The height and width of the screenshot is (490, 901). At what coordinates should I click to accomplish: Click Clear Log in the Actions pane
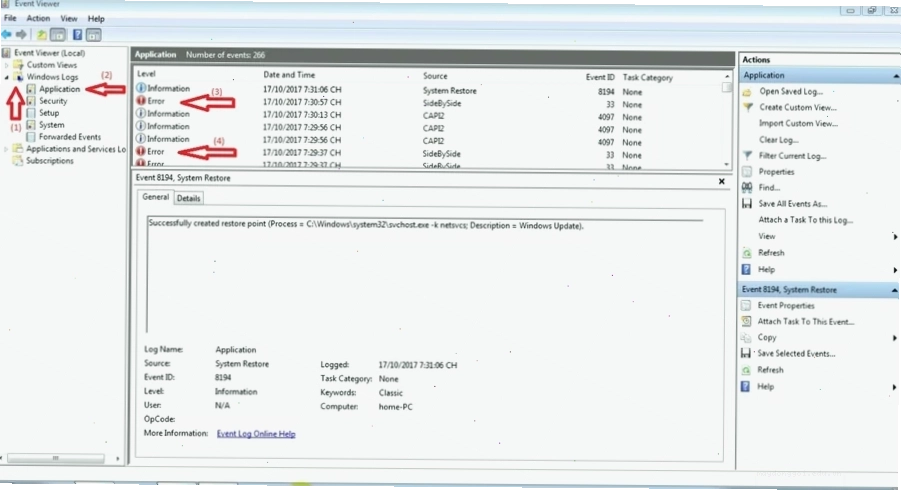click(778, 140)
